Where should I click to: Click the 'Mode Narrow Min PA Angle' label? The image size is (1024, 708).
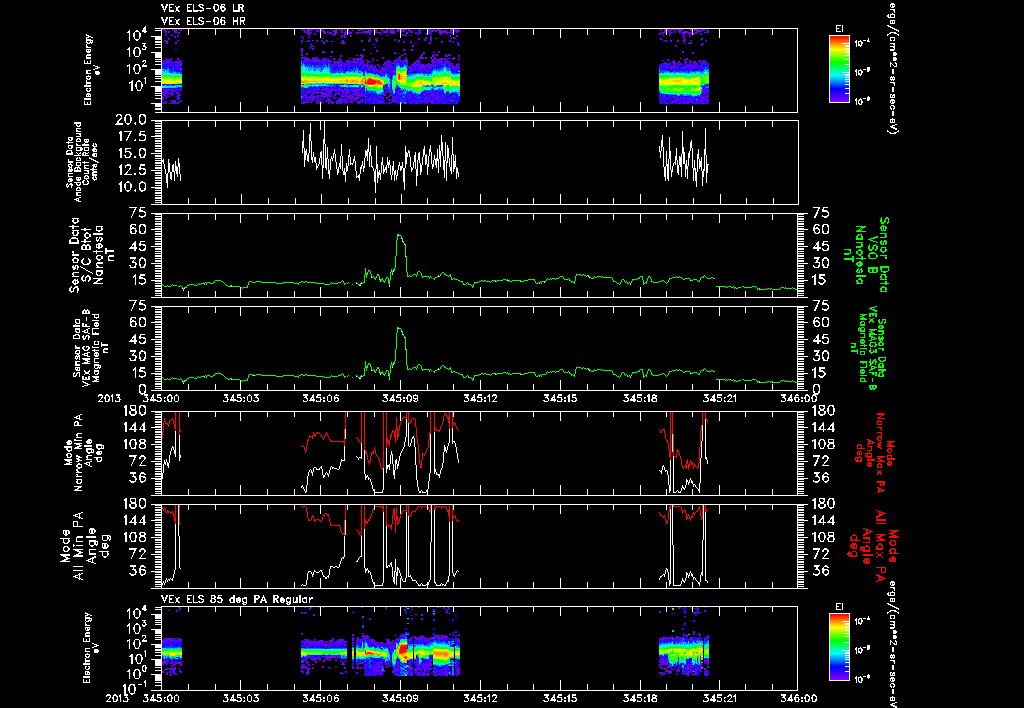[83, 453]
